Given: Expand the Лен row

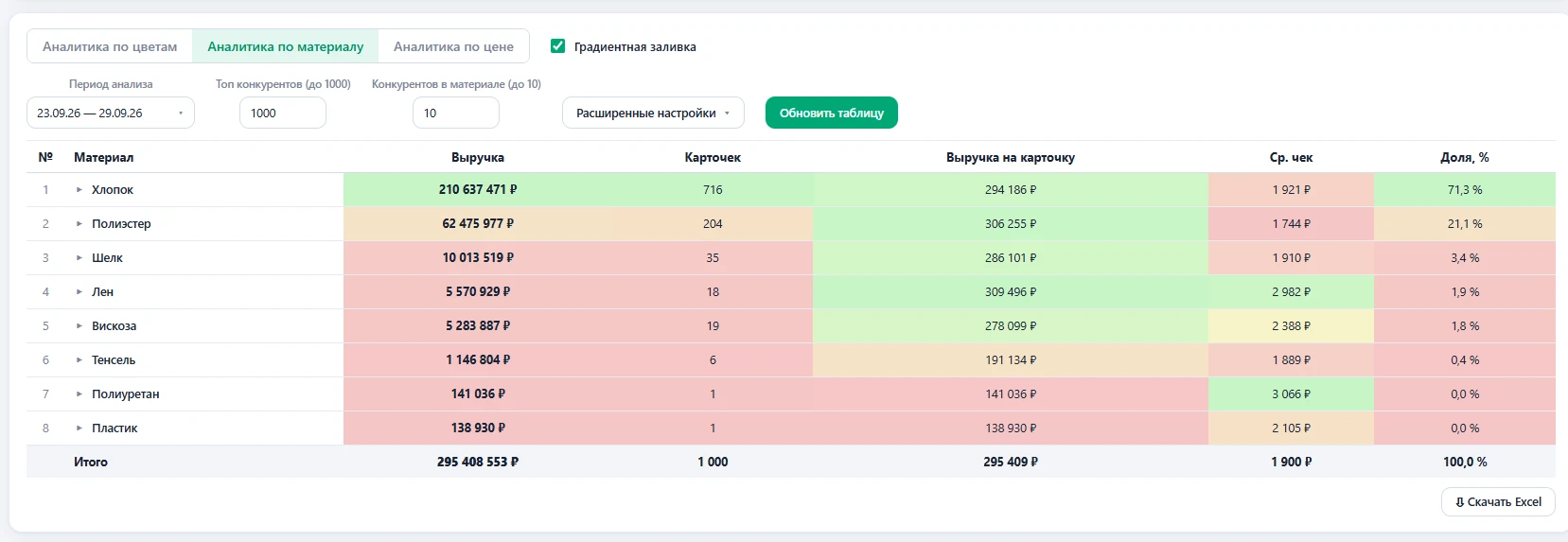Looking at the screenshot, I should click(x=79, y=292).
